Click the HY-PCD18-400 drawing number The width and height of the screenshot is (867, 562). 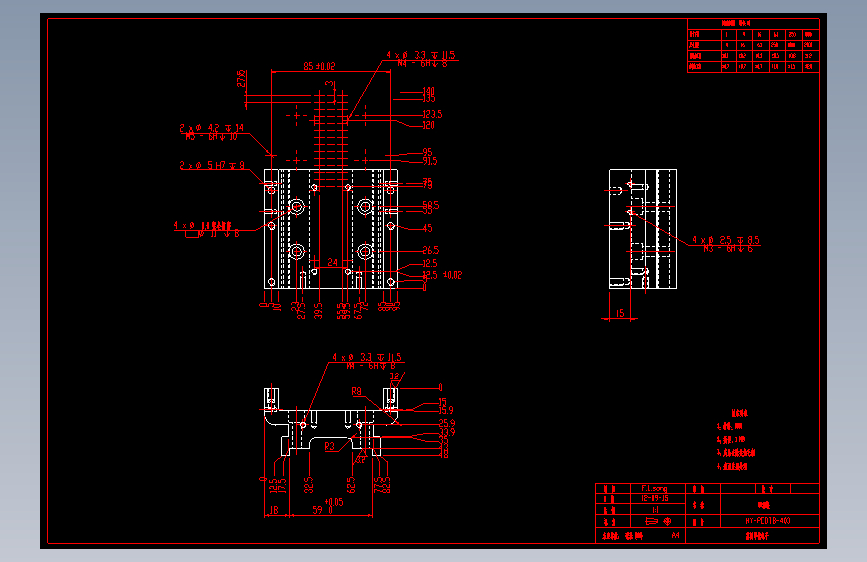tap(768, 521)
